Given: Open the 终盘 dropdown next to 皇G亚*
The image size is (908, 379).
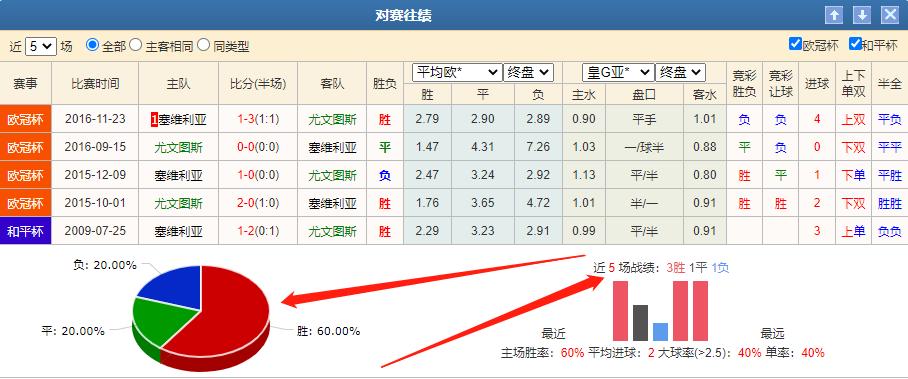Looking at the screenshot, I should 680,72.
